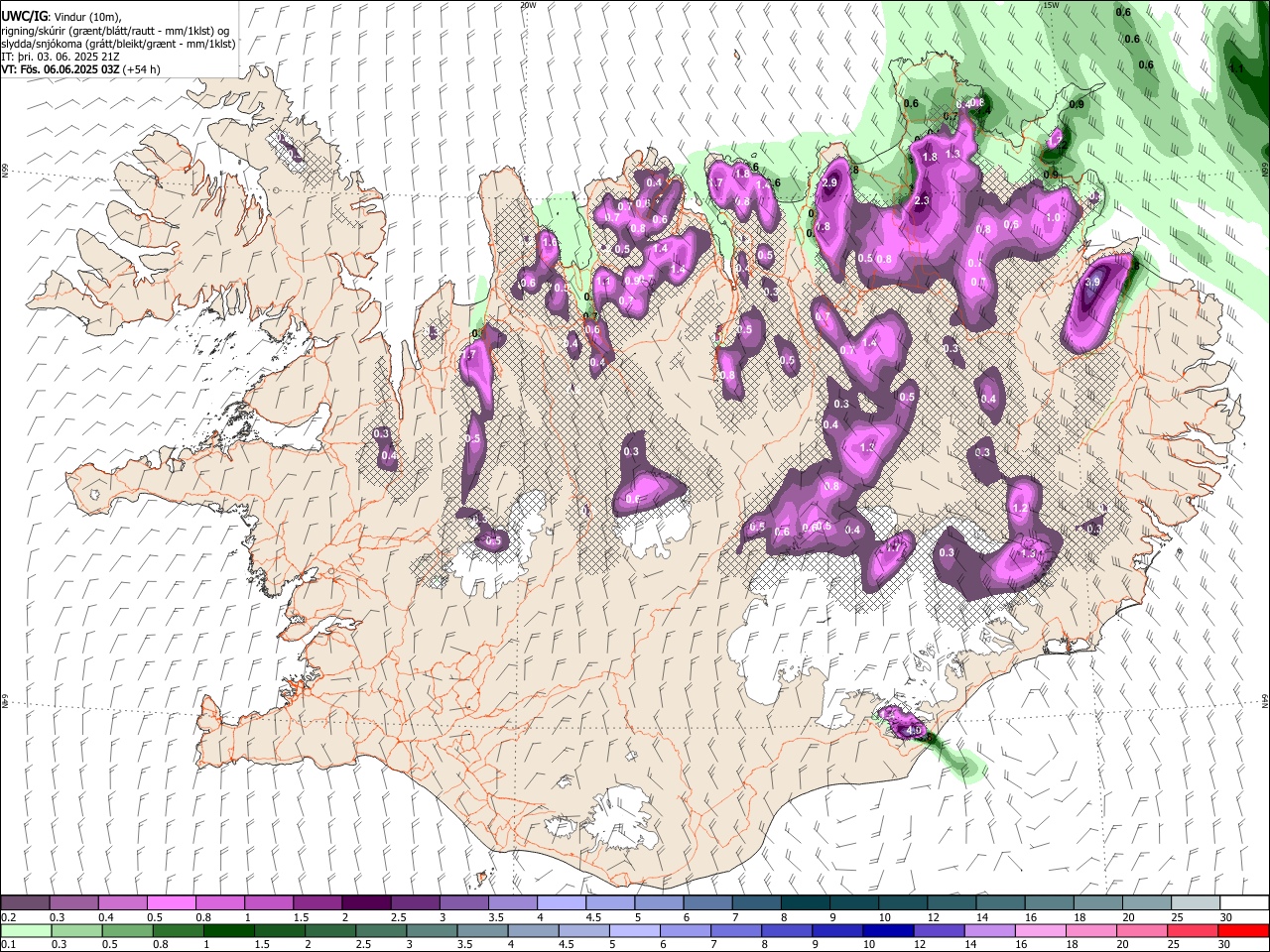Select the white swatch ending the upper legend

coord(1244,903)
